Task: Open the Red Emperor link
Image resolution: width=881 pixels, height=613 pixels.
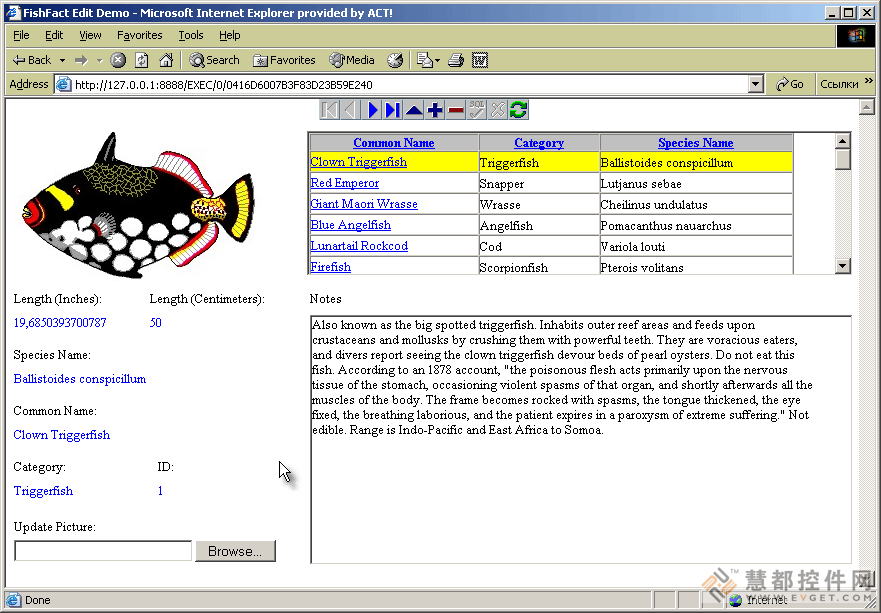Action: coord(344,183)
